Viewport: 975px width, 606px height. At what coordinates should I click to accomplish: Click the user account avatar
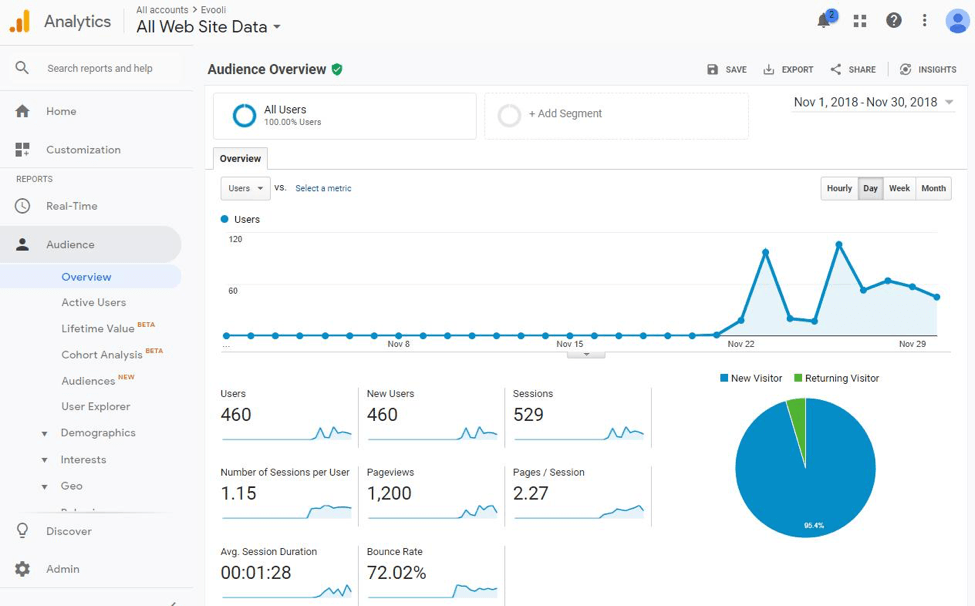point(956,21)
